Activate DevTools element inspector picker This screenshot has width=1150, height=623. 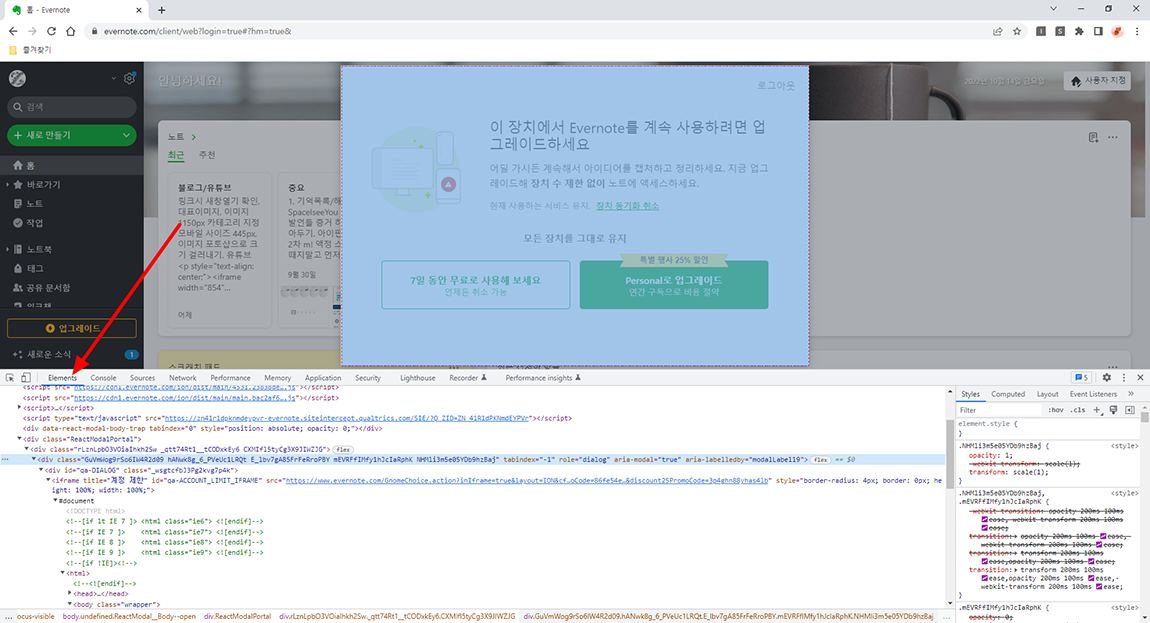click(10, 378)
